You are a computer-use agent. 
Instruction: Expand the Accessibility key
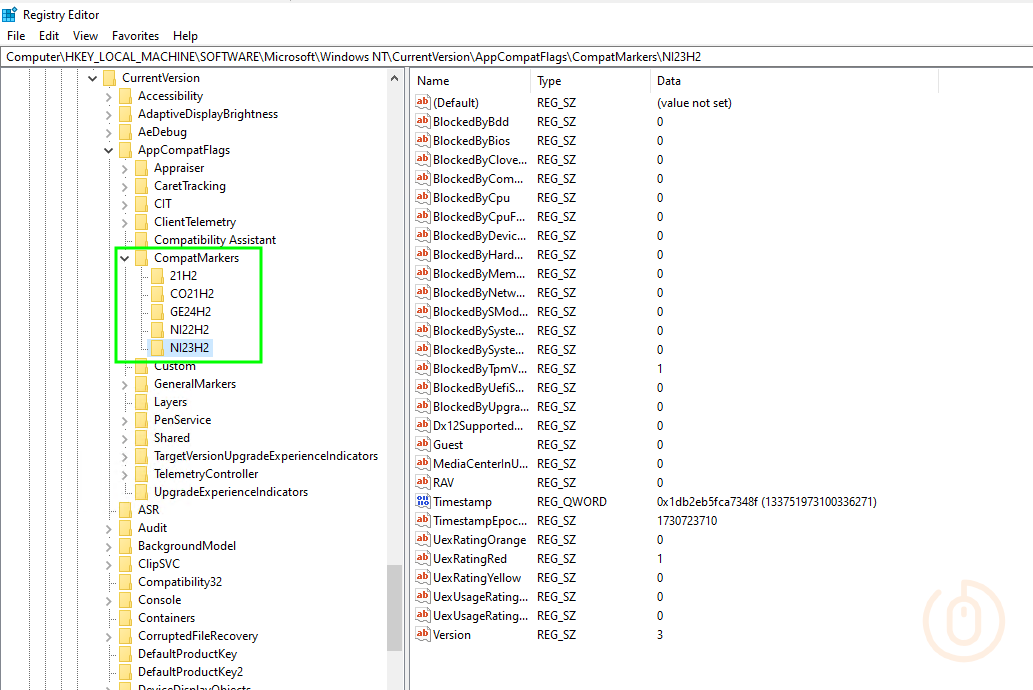coord(109,96)
